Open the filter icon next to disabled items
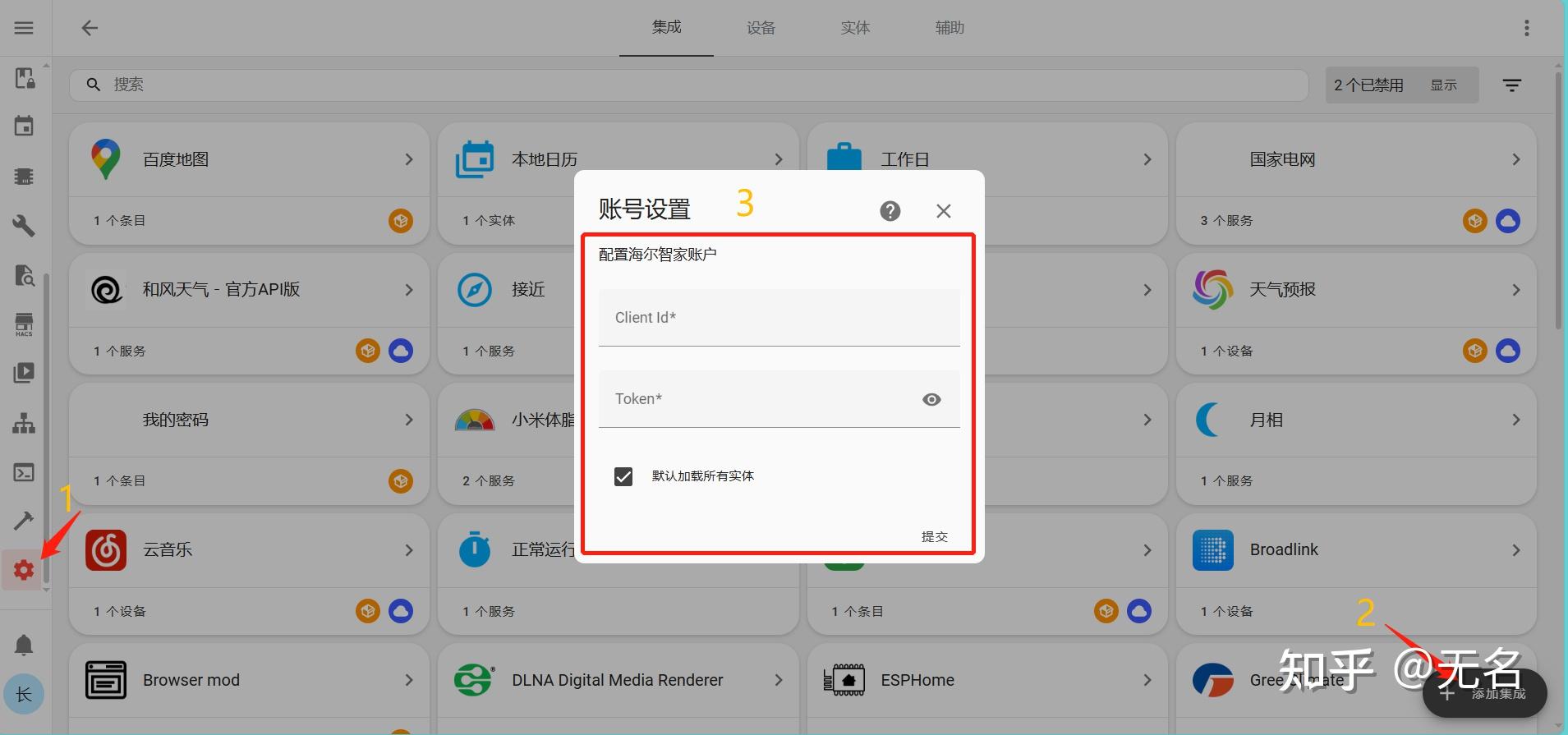 click(1512, 85)
